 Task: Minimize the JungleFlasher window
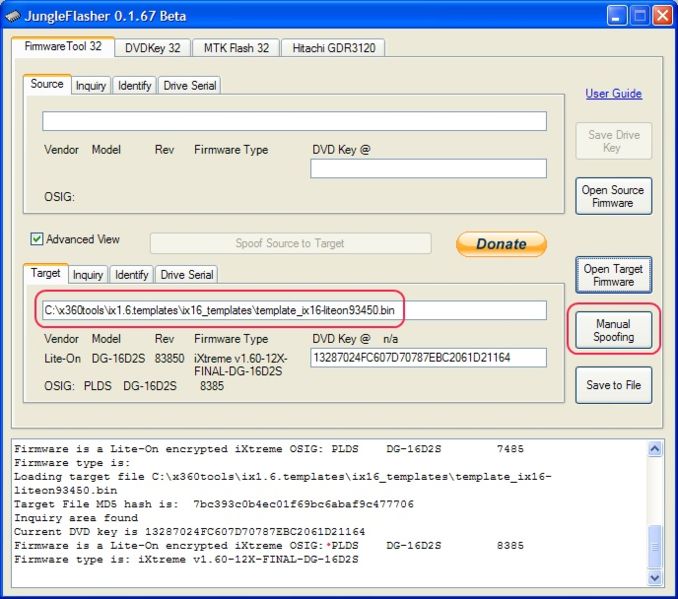point(617,16)
